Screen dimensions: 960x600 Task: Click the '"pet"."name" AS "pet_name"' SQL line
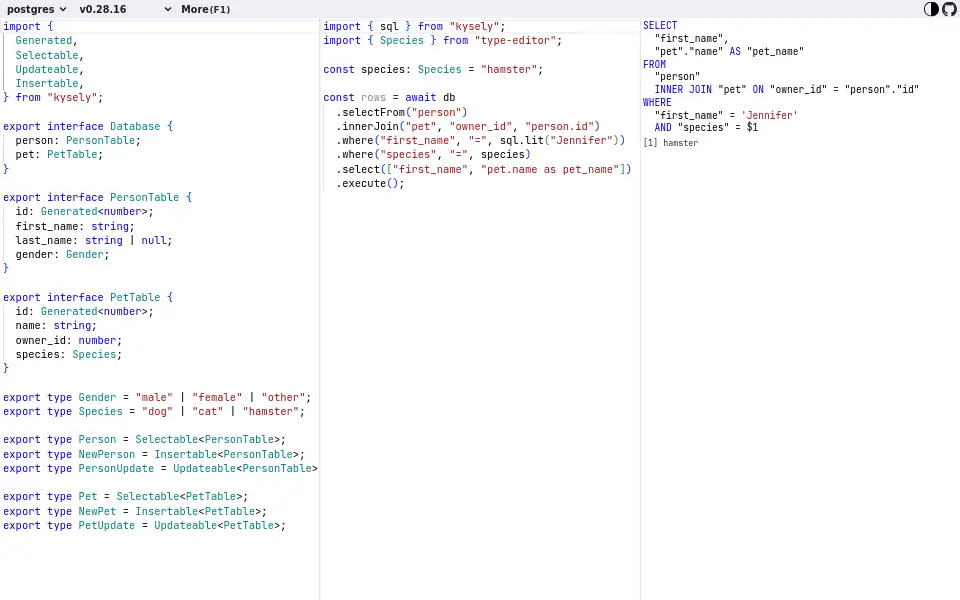coord(729,51)
